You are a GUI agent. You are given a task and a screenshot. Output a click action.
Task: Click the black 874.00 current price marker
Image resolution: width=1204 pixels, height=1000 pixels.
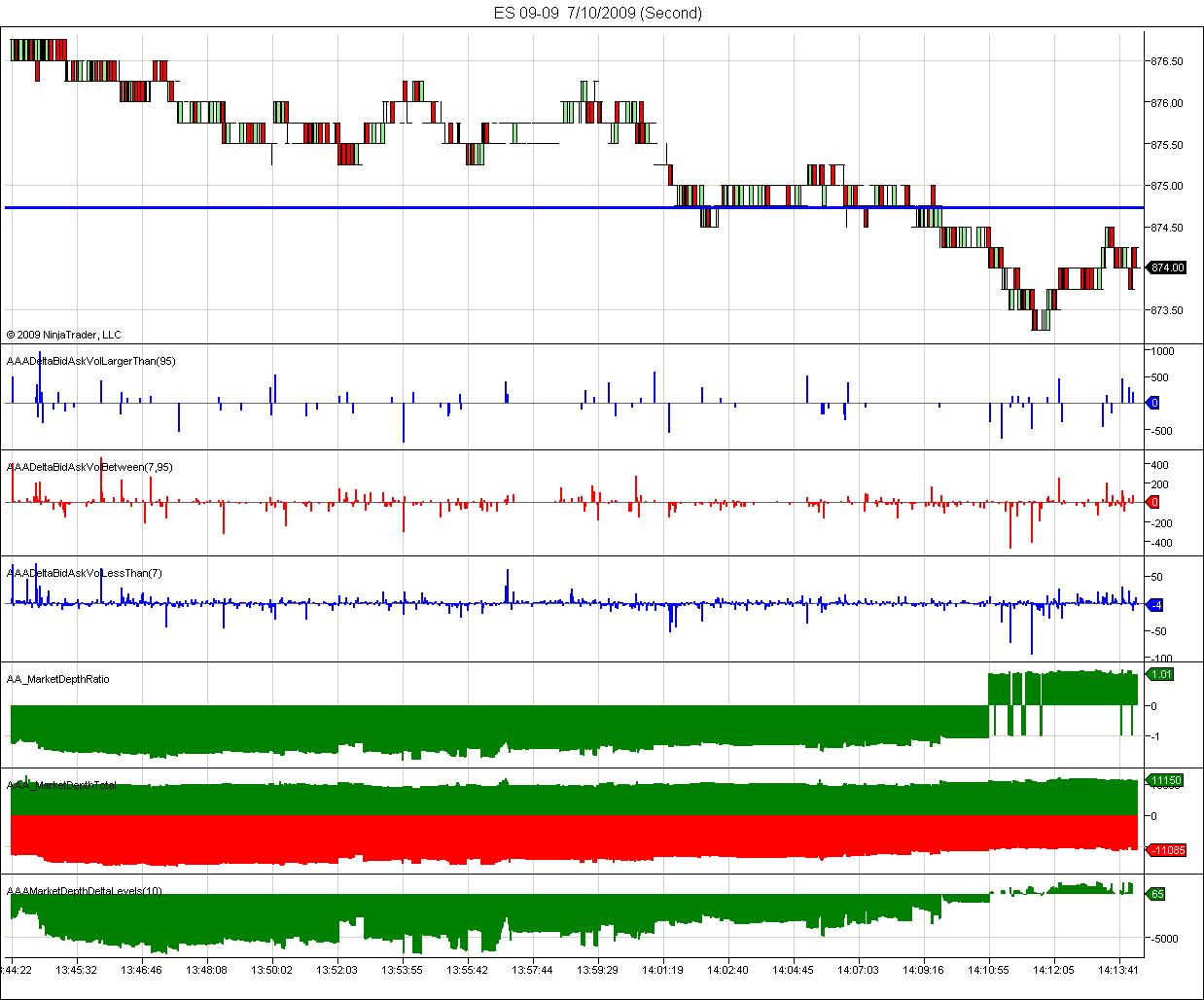(x=1167, y=268)
